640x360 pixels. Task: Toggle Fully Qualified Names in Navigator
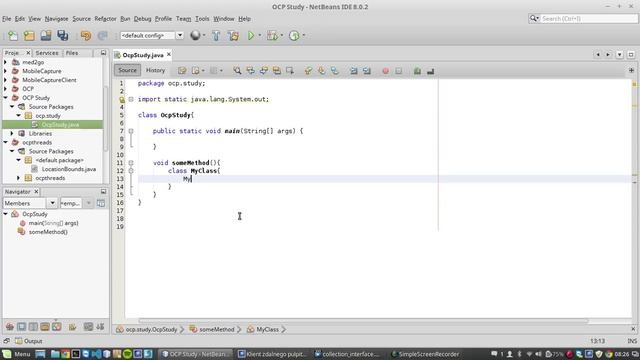pos(73,327)
